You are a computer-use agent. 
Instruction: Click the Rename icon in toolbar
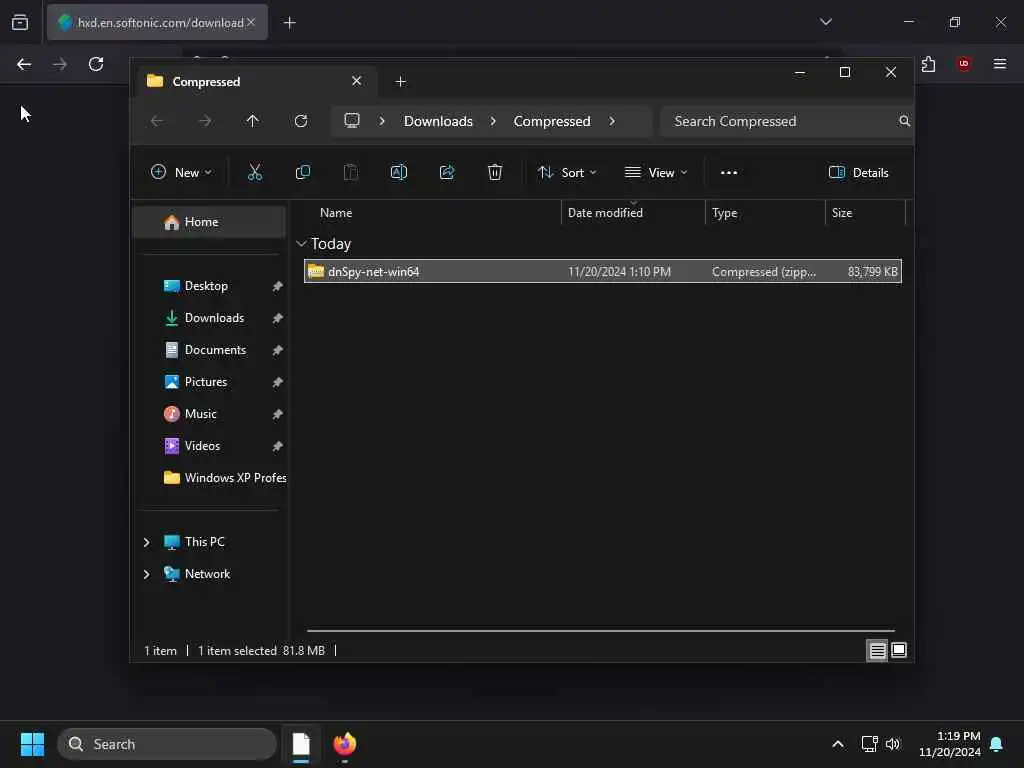click(x=398, y=172)
